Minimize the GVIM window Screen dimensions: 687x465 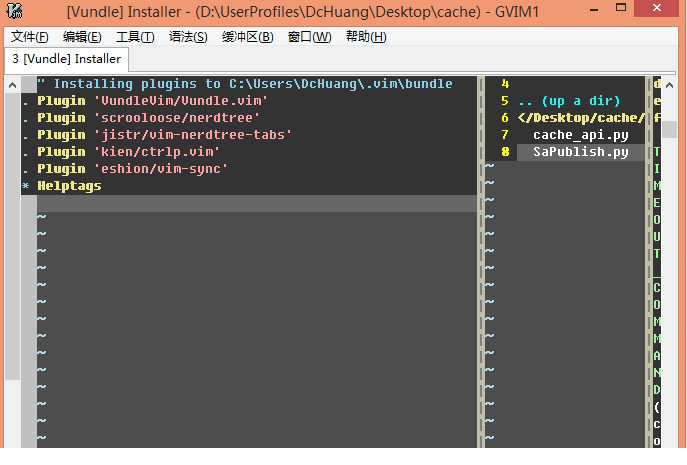coord(594,9)
